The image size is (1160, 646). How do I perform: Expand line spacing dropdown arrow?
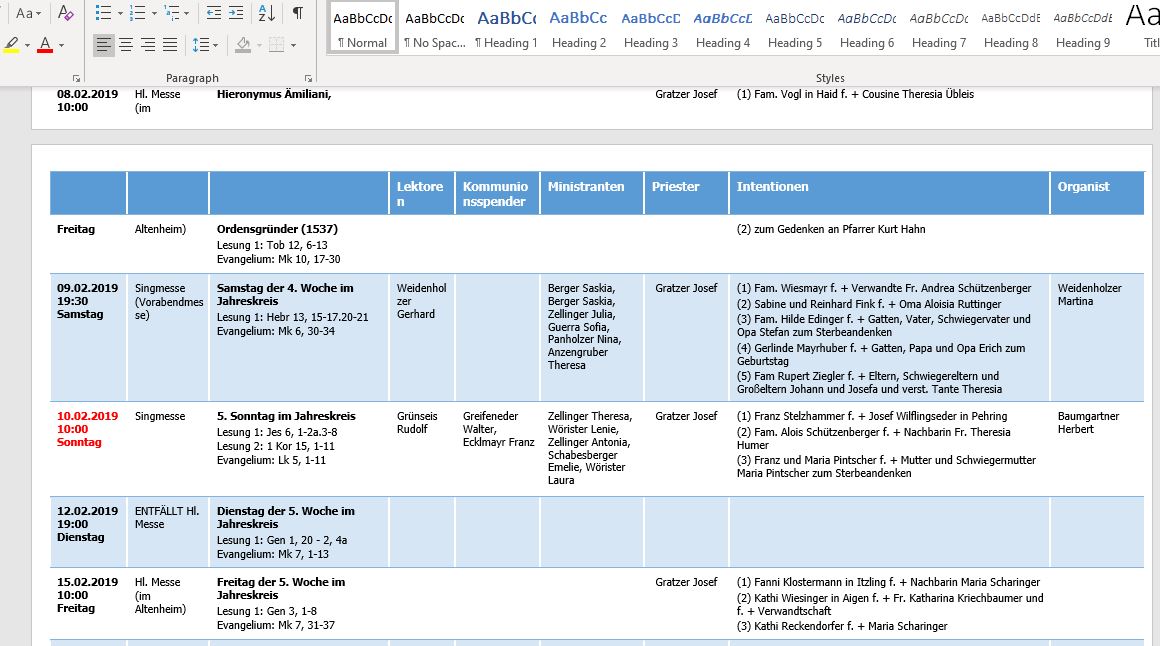[x=215, y=45]
